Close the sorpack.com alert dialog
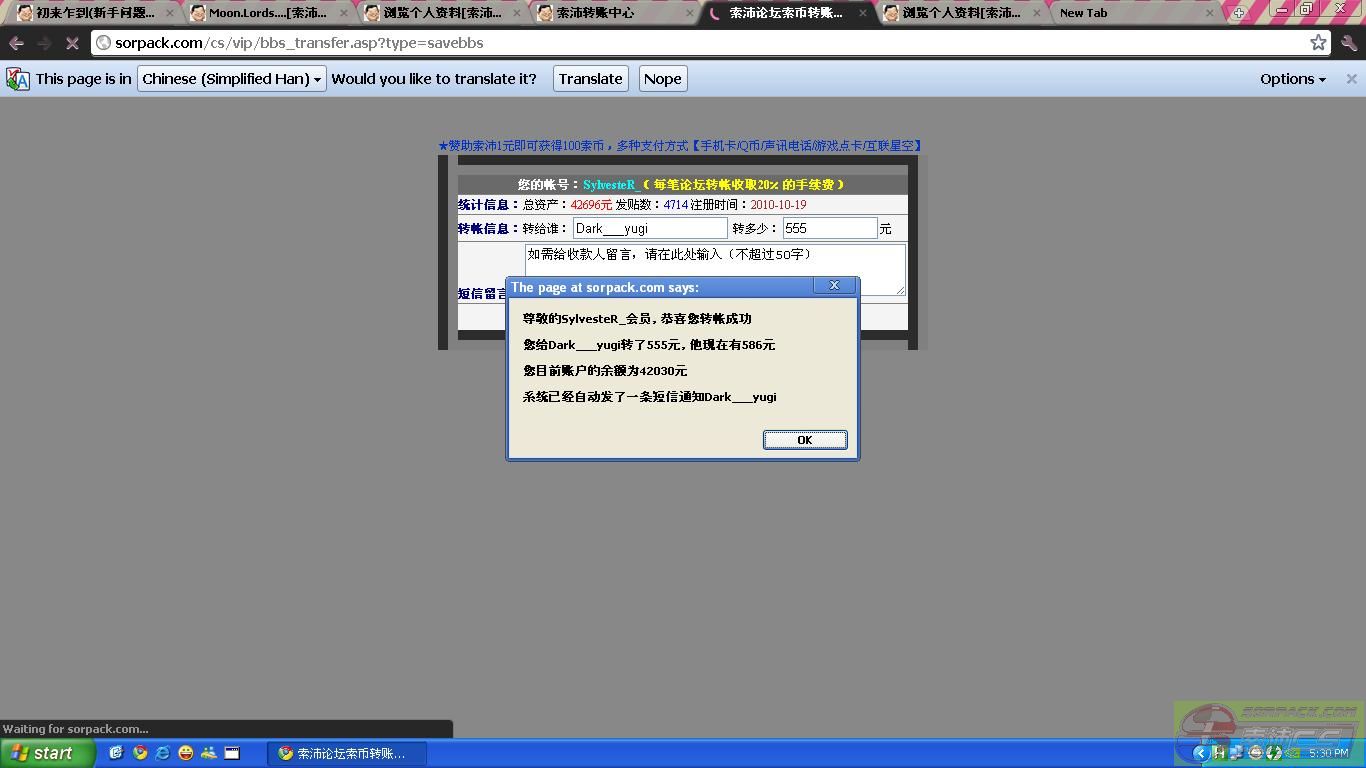Image resolution: width=1366 pixels, height=768 pixels. pos(804,440)
